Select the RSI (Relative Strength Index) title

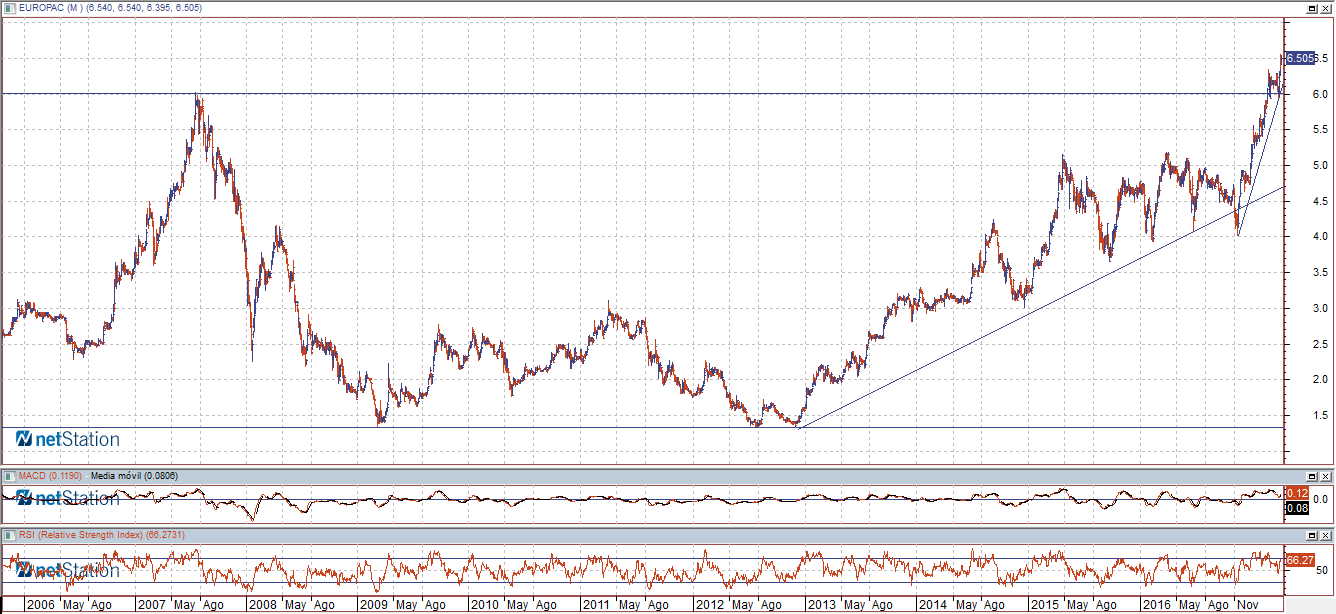coord(83,536)
